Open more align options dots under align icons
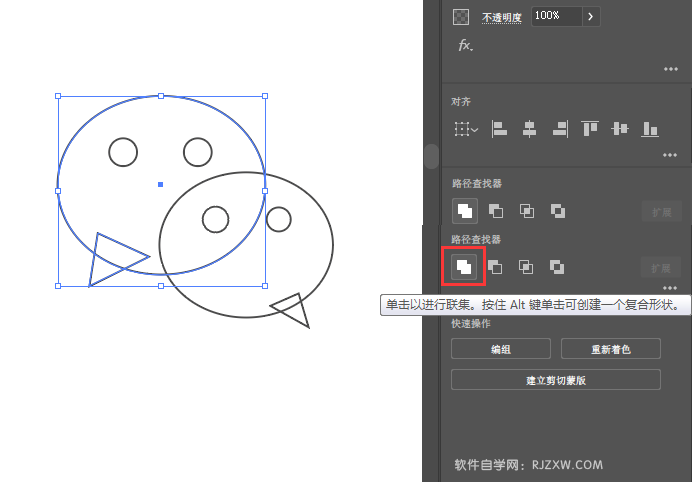The width and height of the screenshot is (692, 482). click(669, 155)
